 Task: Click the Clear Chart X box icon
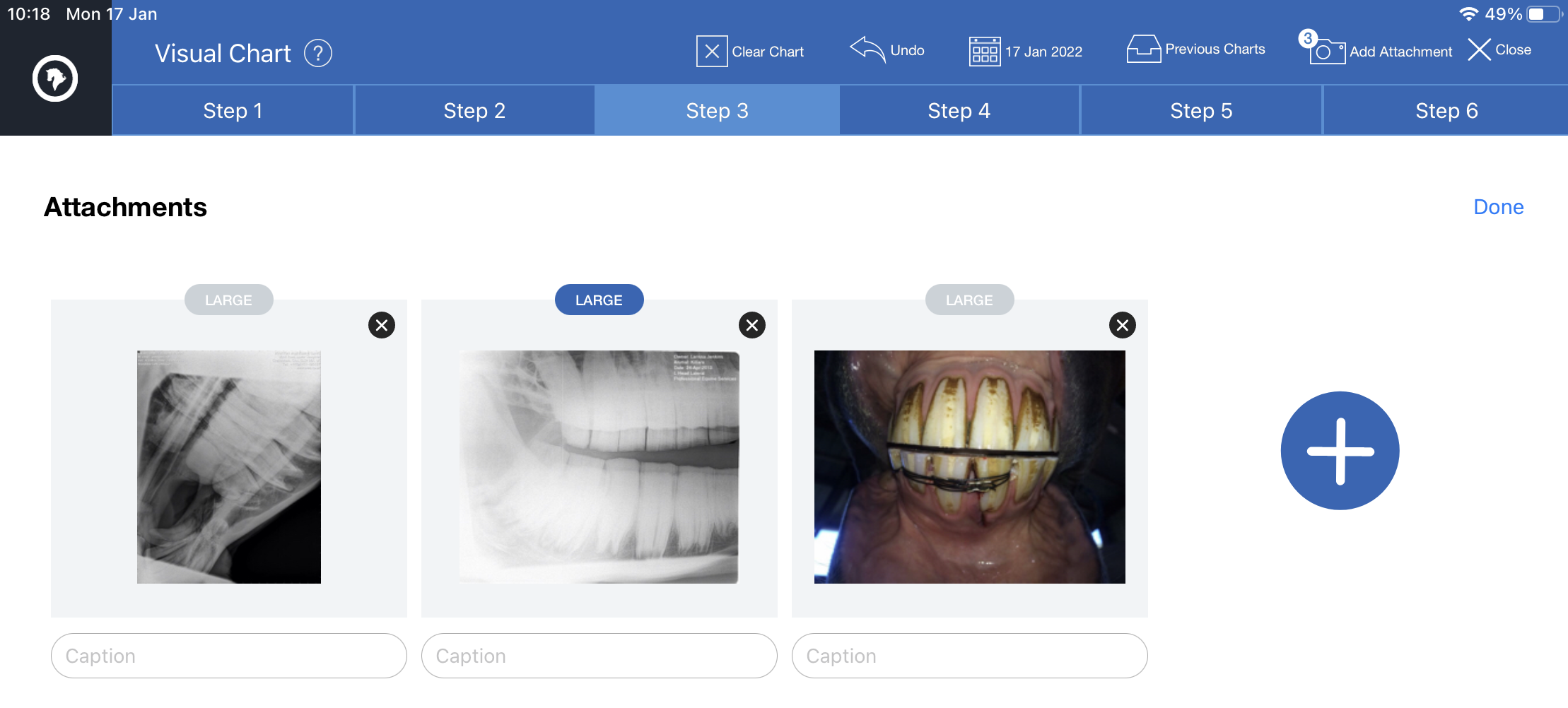(x=712, y=51)
